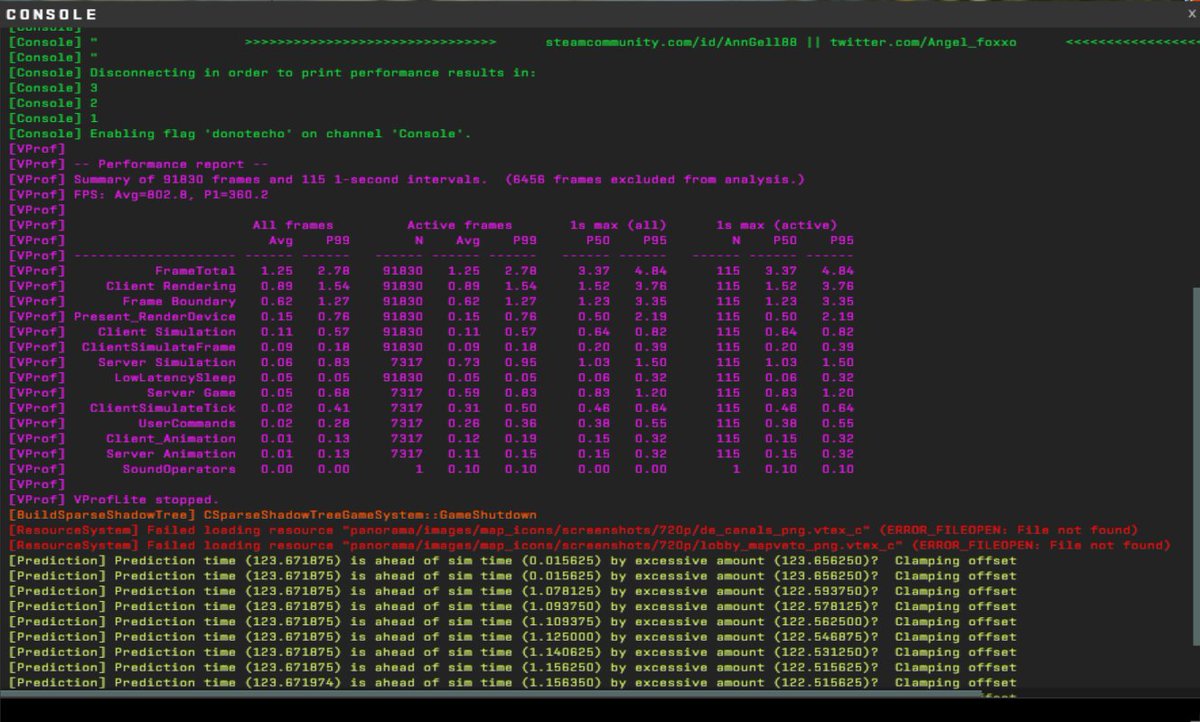Click 'Summary of 91830 frames' line
The width and height of the screenshot is (1200, 722).
pyautogui.click(x=406, y=179)
